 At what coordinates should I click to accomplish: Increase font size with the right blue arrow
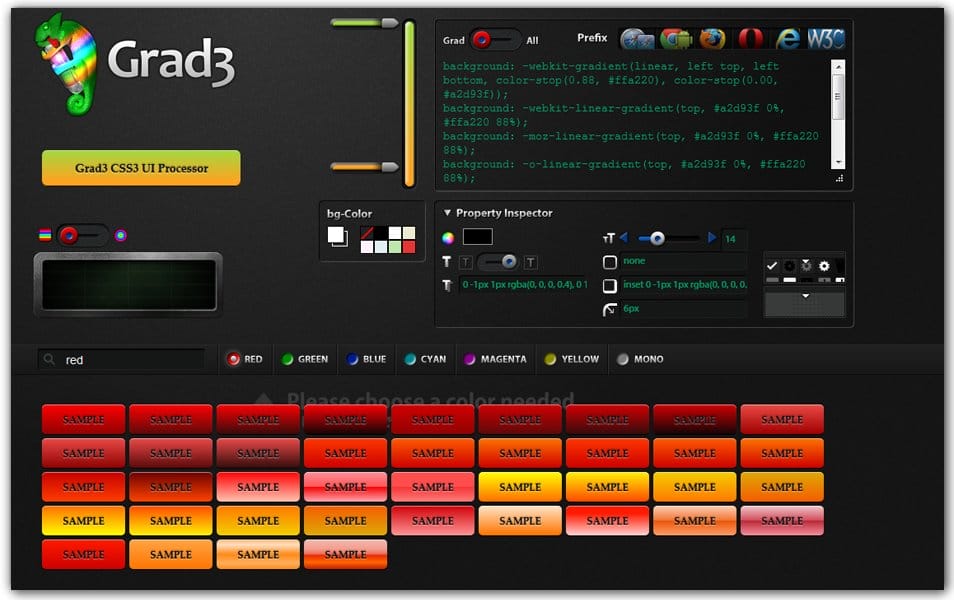(x=712, y=239)
